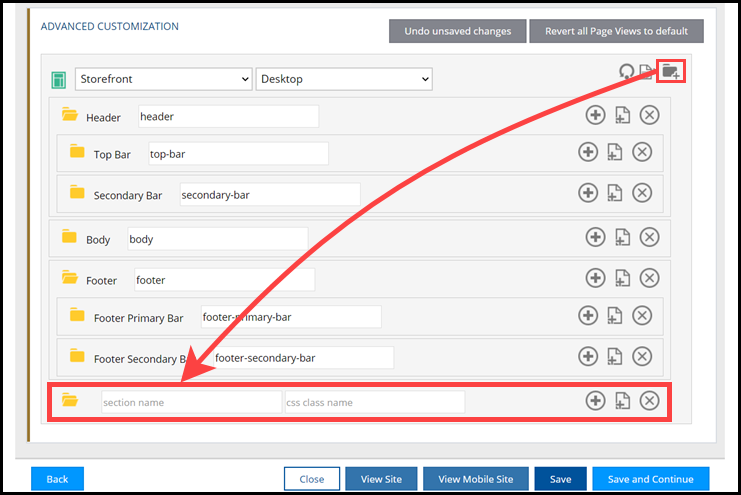Viewport: 741px width, 495px height.
Task: Click plus circle icon in the new empty section row
Action: (x=595, y=401)
